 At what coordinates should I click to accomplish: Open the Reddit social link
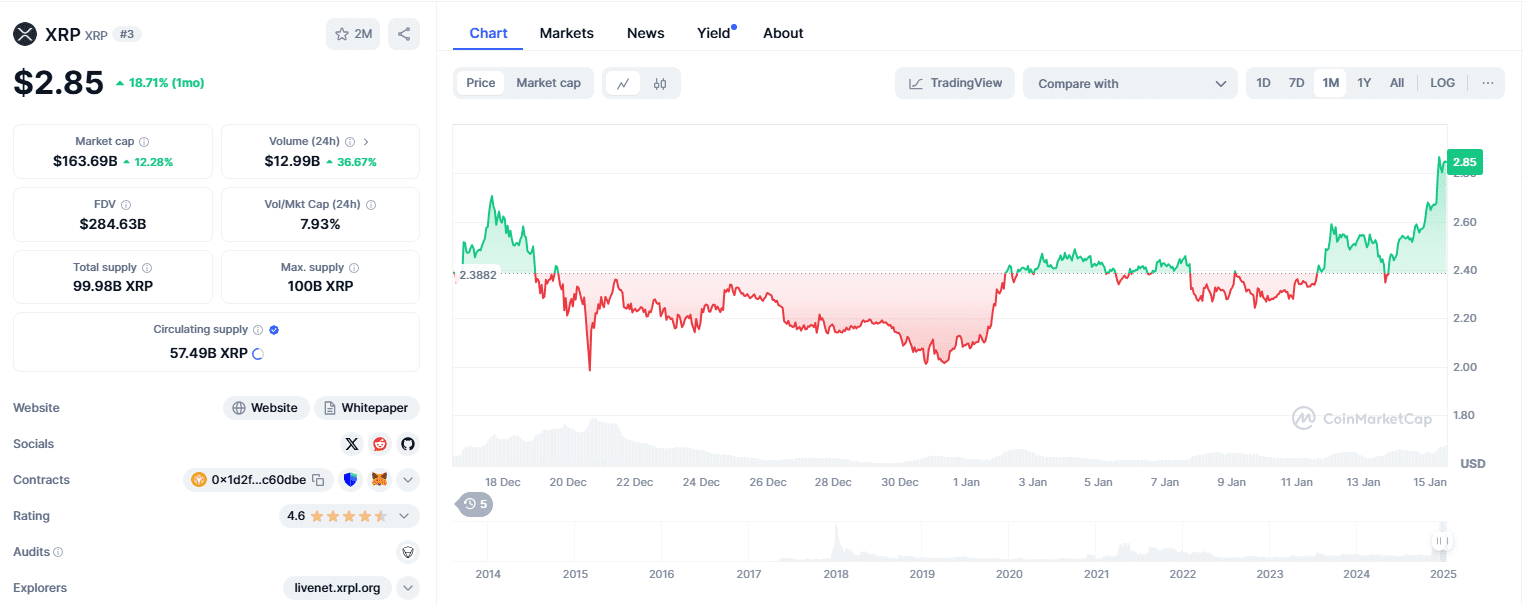click(x=380, y=444)
